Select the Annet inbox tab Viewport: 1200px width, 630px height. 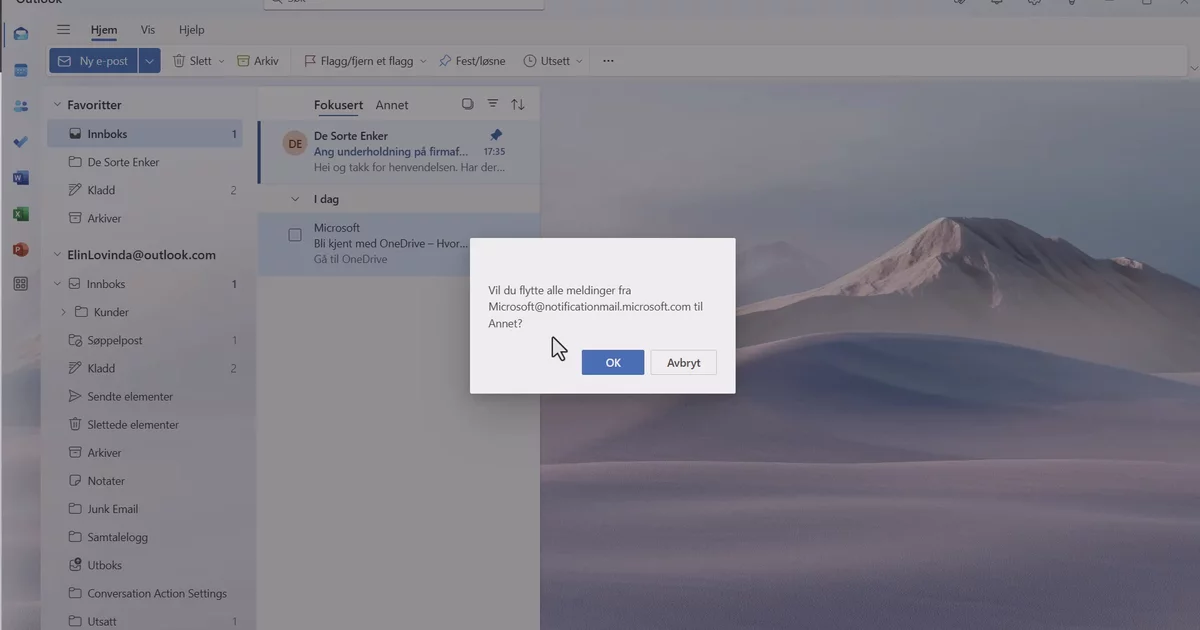(392, 105)
